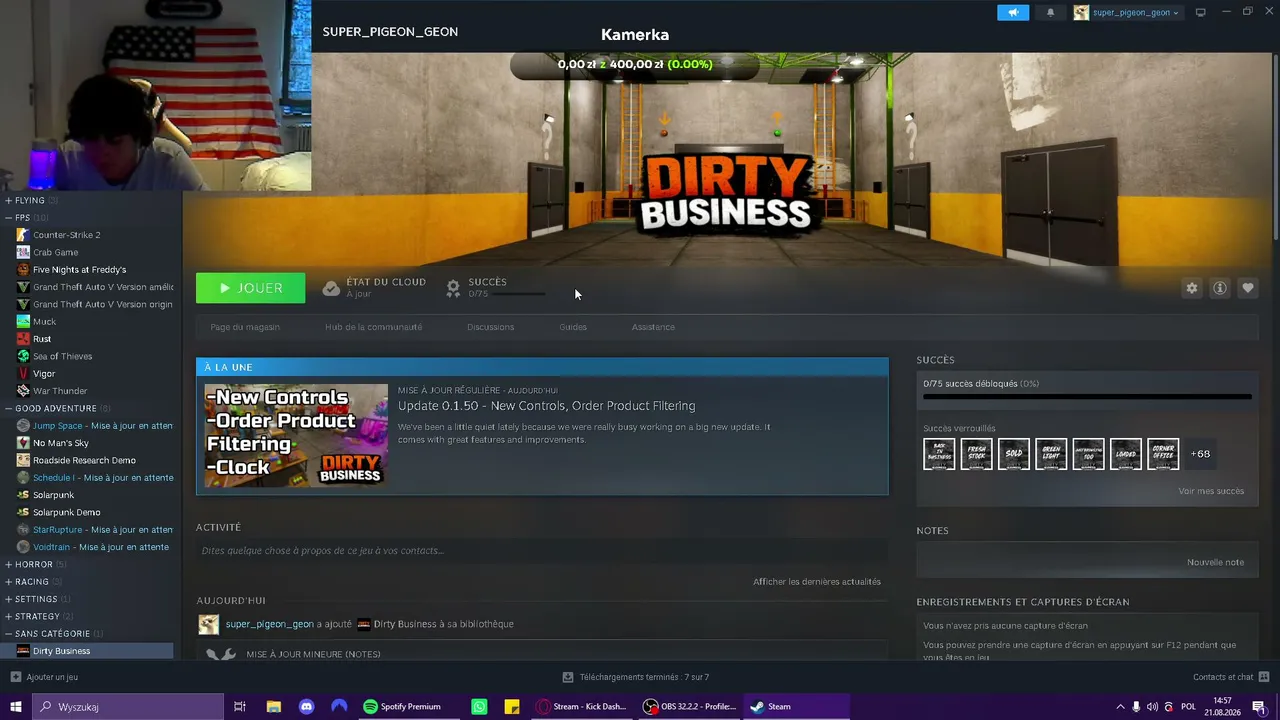Show game info via the information icon
Viewport: 1280px width, 720px height.
click(1220, 288)
